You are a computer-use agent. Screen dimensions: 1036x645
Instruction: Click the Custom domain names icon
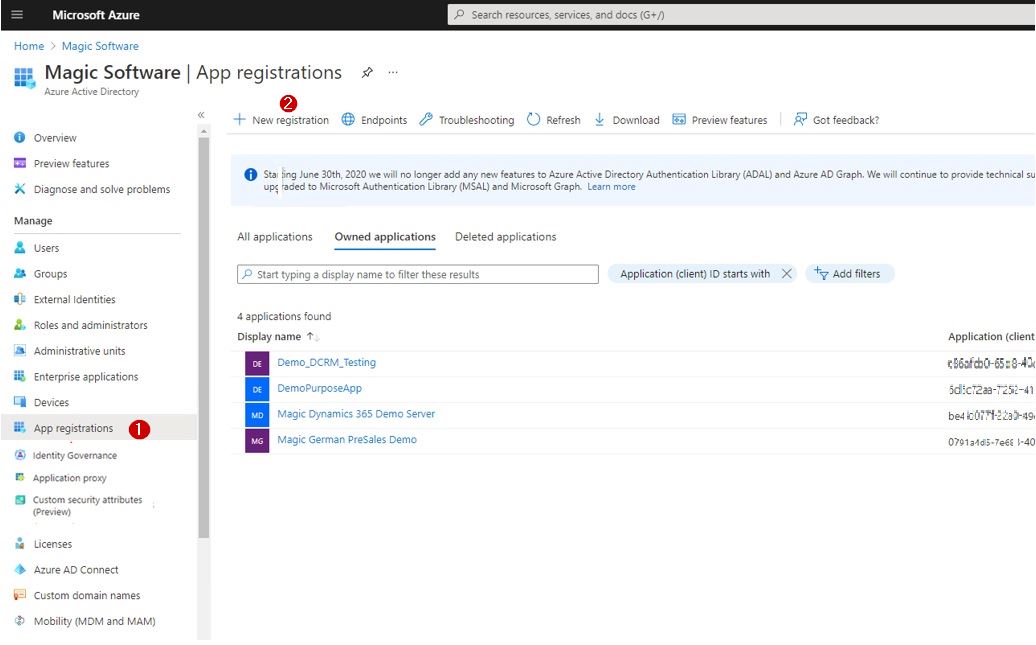[x=20, y=595]
